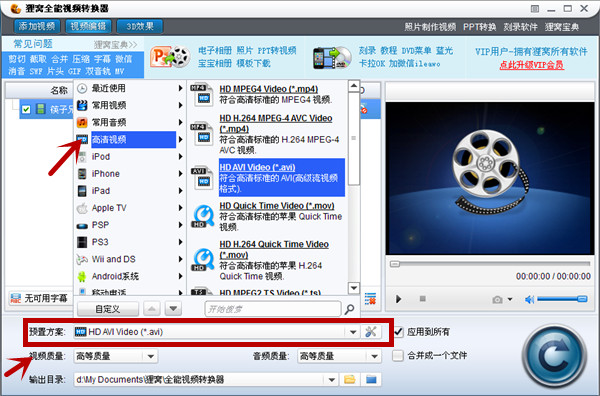Click the search magnifier icon in format menu
This screenshot has width=600, height=396.
tap(349, 309)
